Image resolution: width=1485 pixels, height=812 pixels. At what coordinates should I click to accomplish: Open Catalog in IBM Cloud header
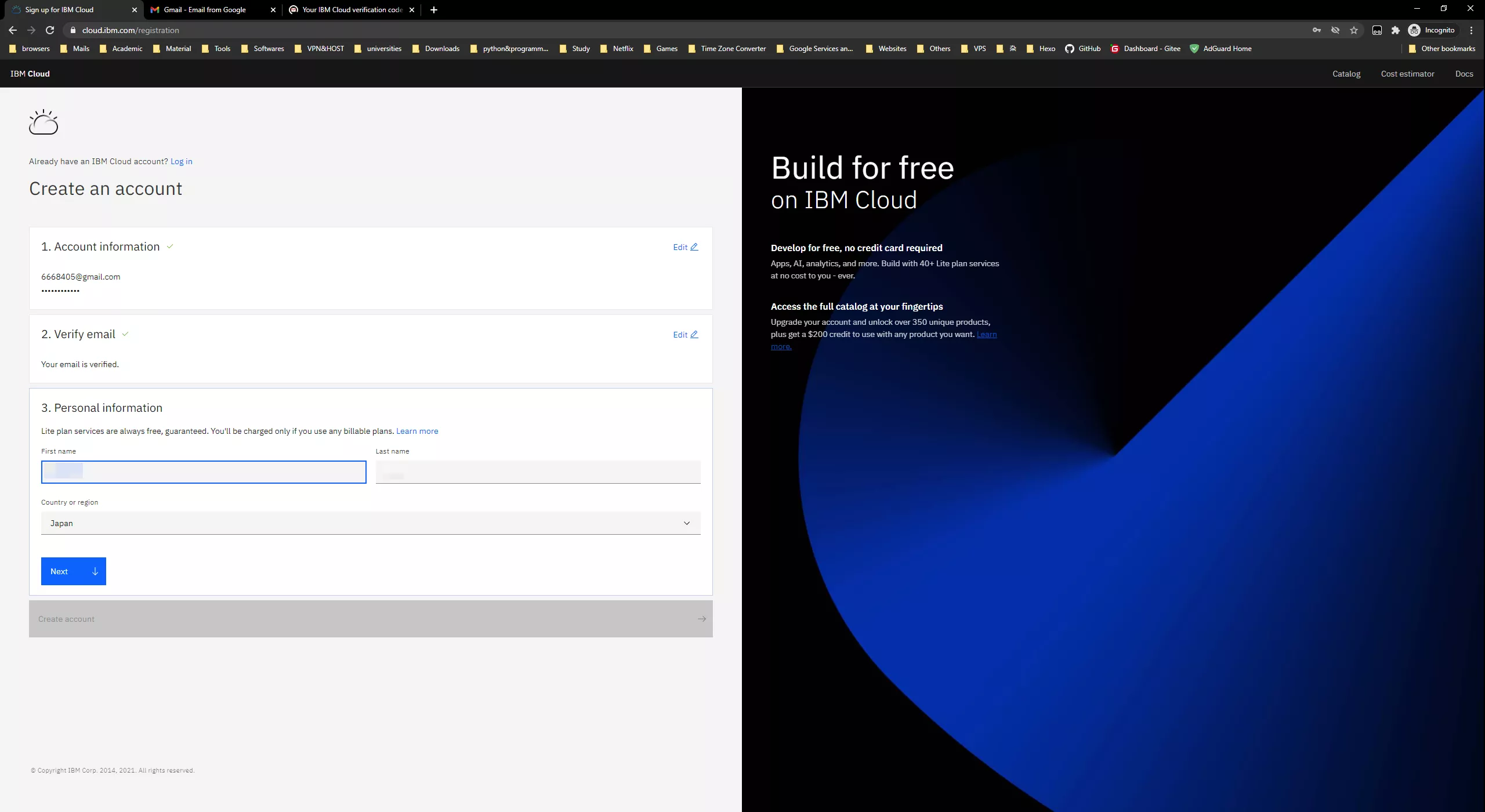click(x=1346, y=74)
